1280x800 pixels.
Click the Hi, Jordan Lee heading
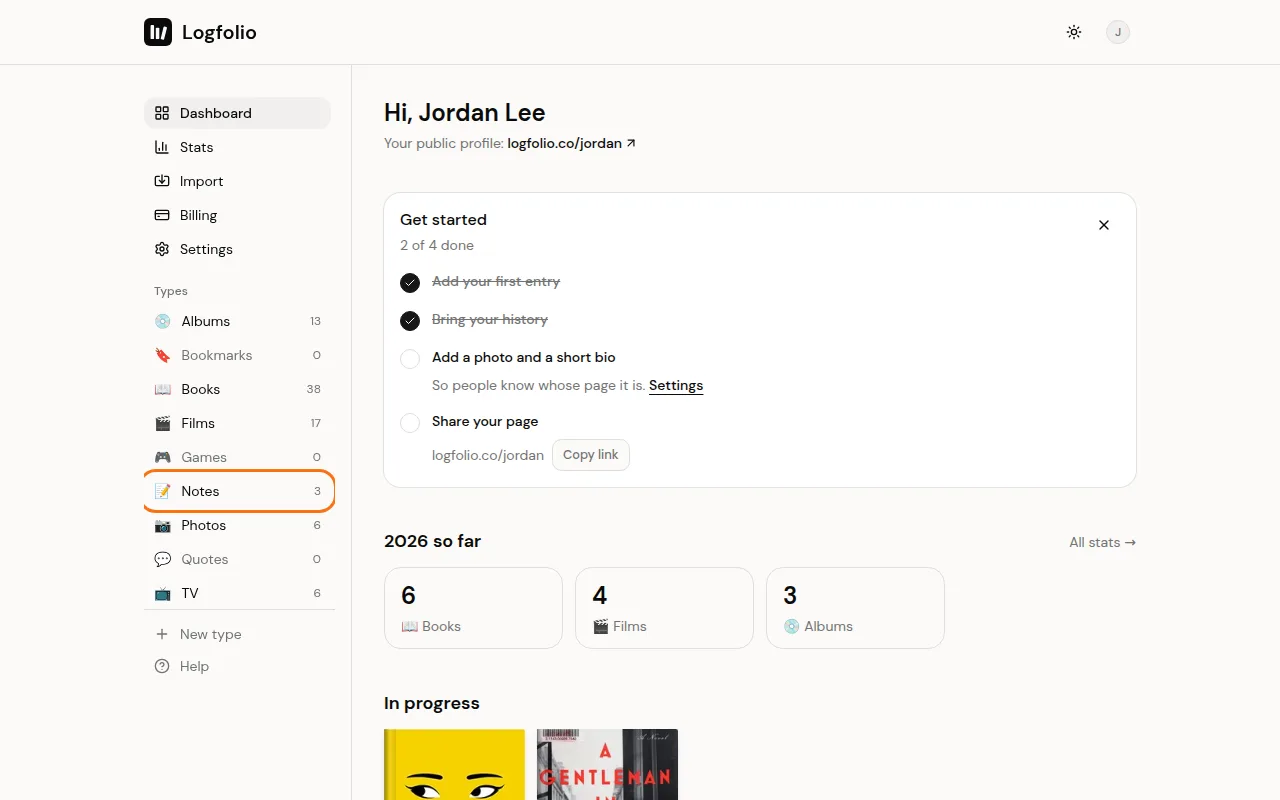pos(465,113)
